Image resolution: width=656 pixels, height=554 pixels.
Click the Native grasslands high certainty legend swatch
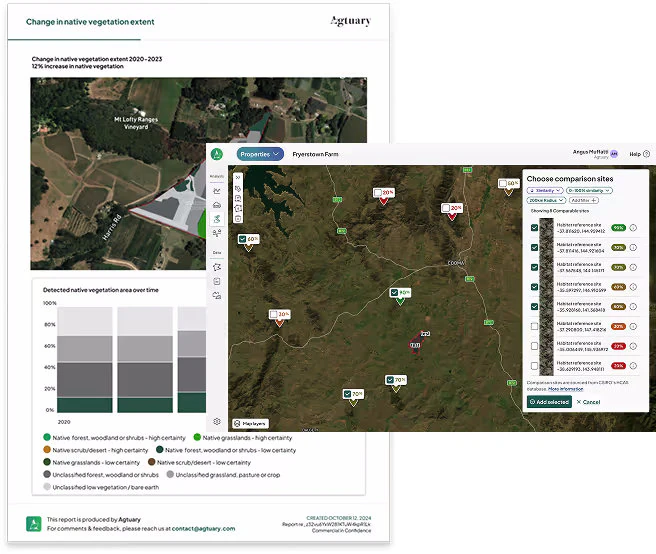197,437
